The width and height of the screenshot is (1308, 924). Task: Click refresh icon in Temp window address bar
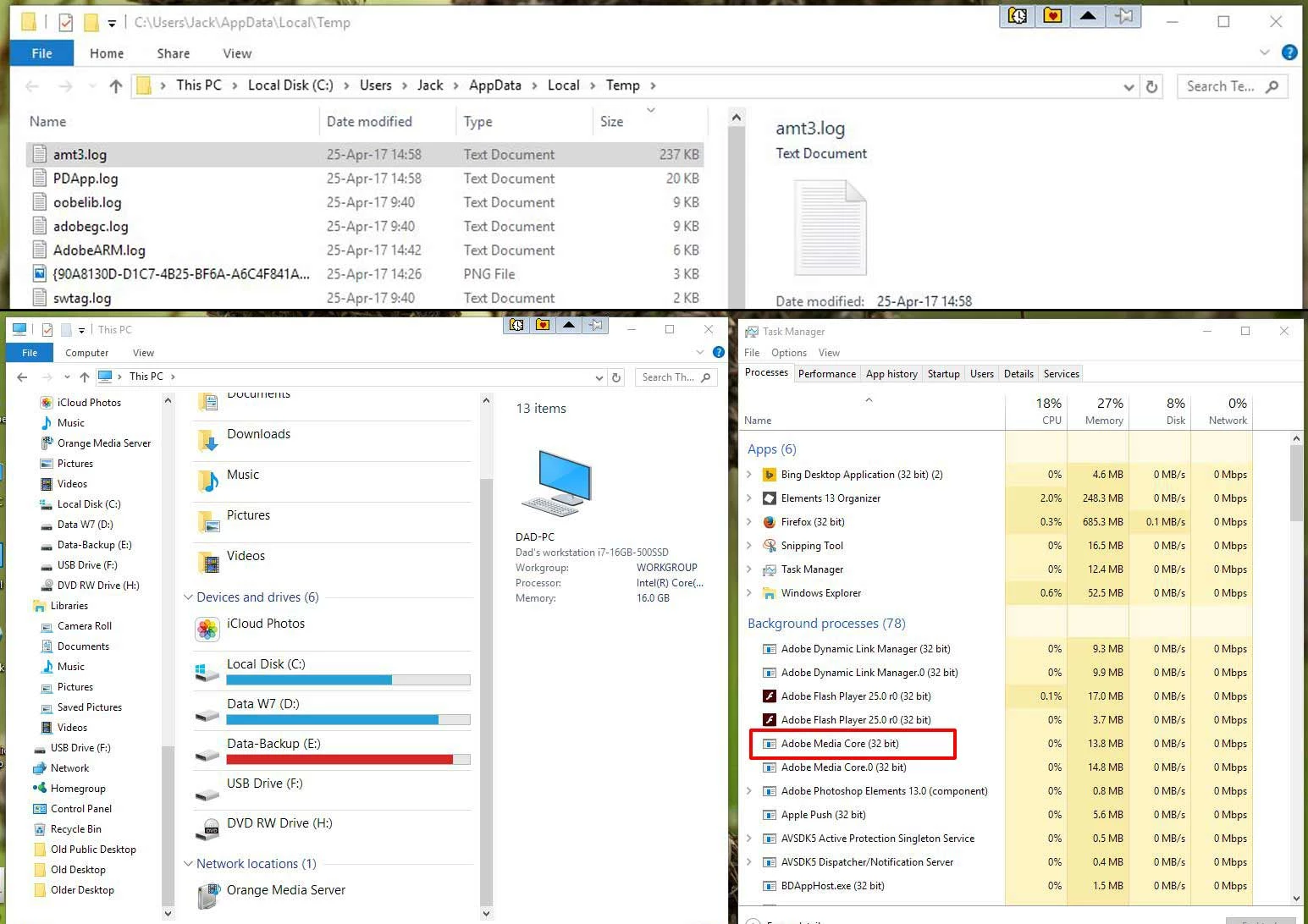pos(1151,86)
